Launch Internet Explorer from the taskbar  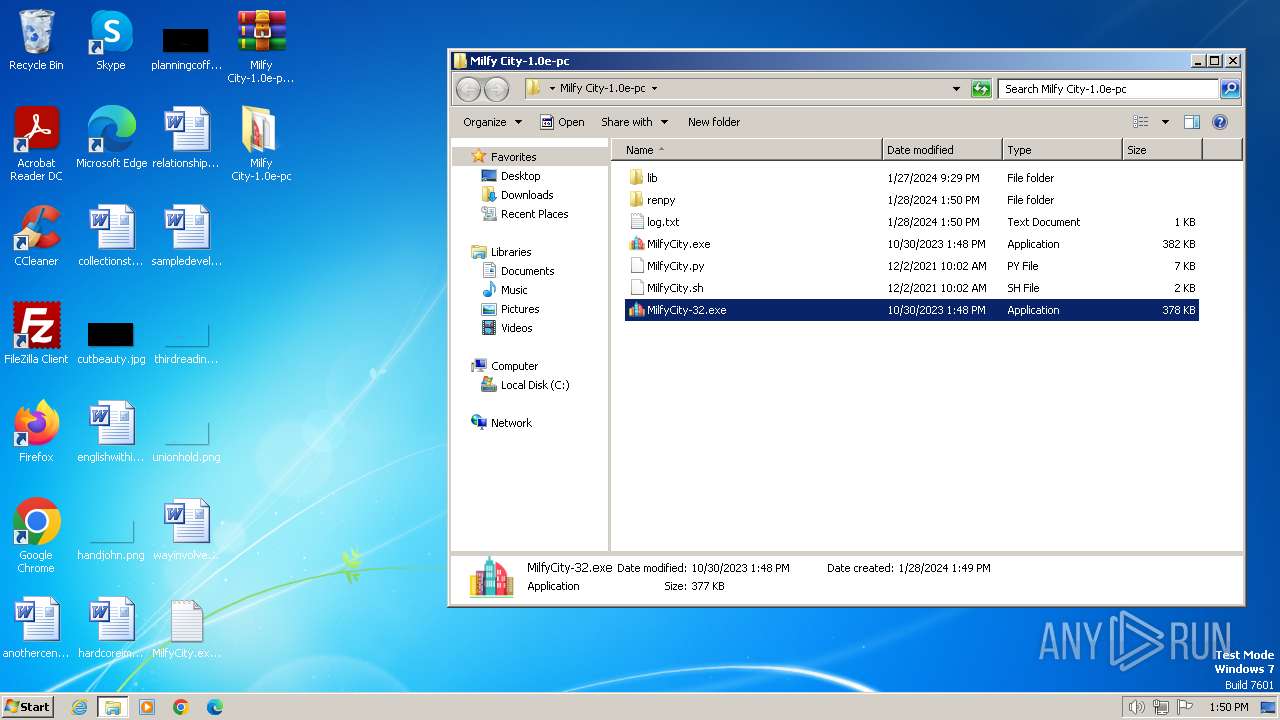(79, 707)
